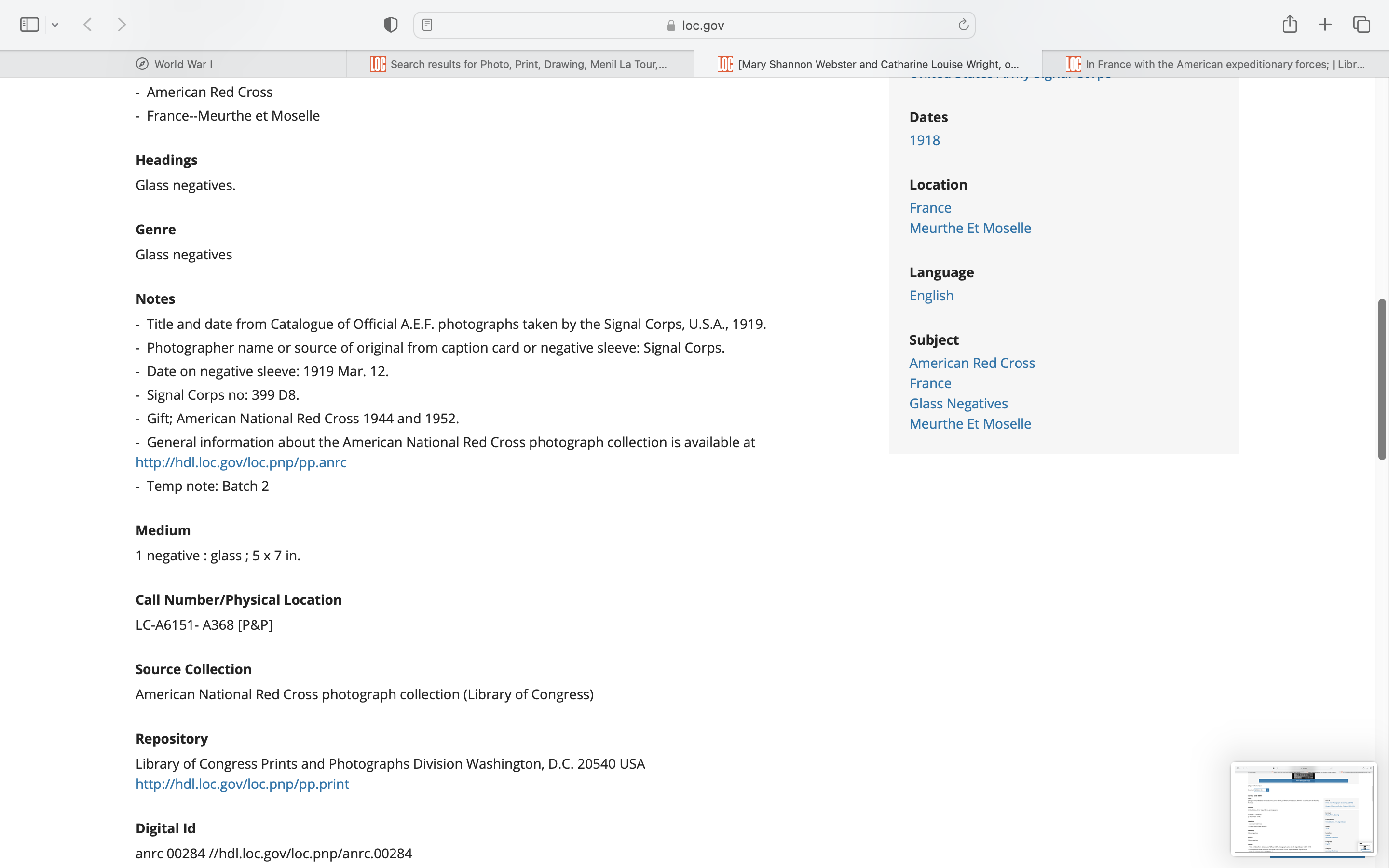Open the Glass Negatives subject link
This screenshot has height=868, width=1389.
tap(958, 403)
